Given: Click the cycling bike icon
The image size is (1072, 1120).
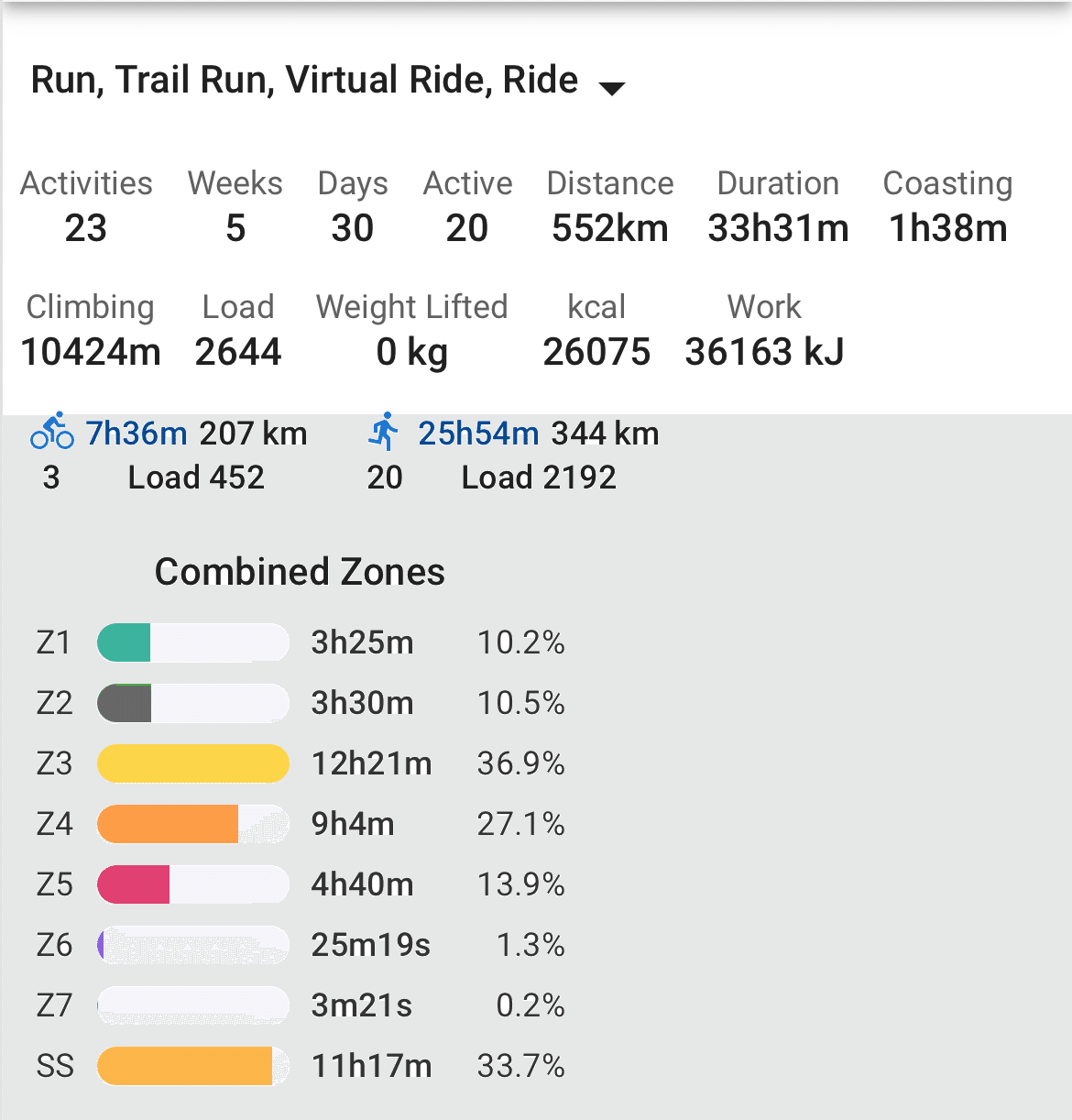Looking at the screenshot, I should click(x=52, y=431).
